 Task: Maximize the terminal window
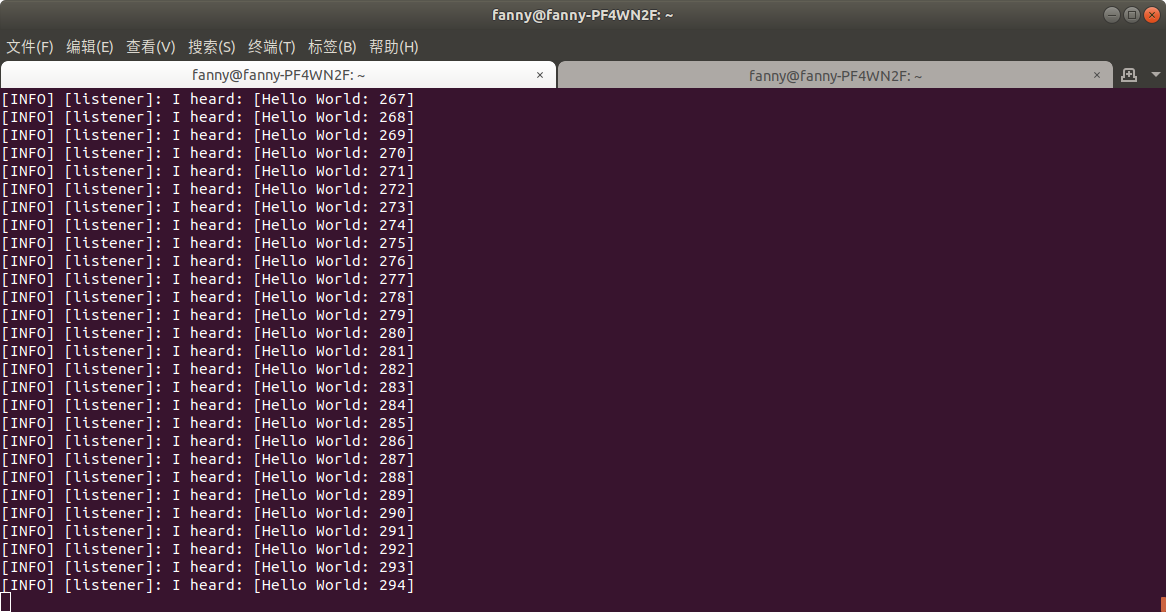tap(1131, 14)
